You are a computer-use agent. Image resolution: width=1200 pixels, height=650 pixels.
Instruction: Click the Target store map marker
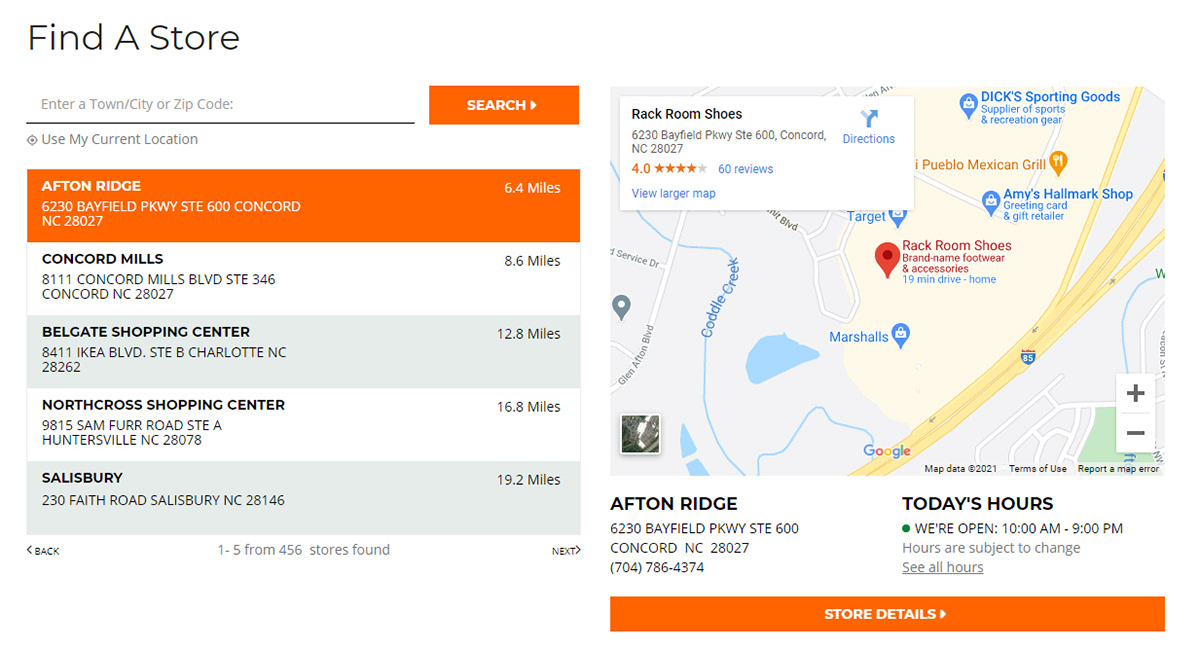coord(898,214)
